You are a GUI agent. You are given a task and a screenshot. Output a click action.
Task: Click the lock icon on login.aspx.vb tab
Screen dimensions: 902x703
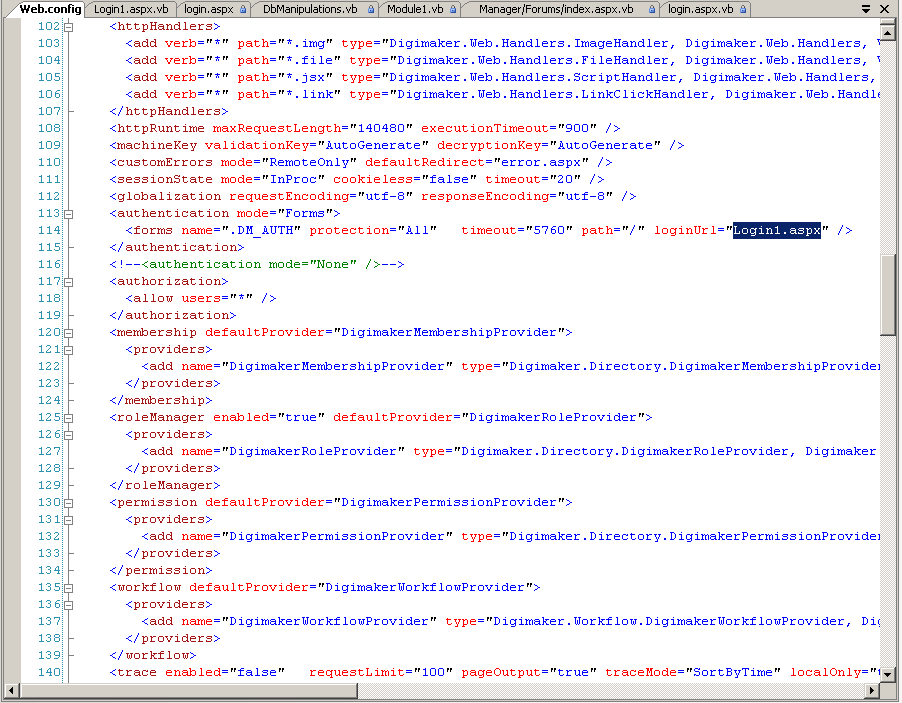click(x=743, y=9)
